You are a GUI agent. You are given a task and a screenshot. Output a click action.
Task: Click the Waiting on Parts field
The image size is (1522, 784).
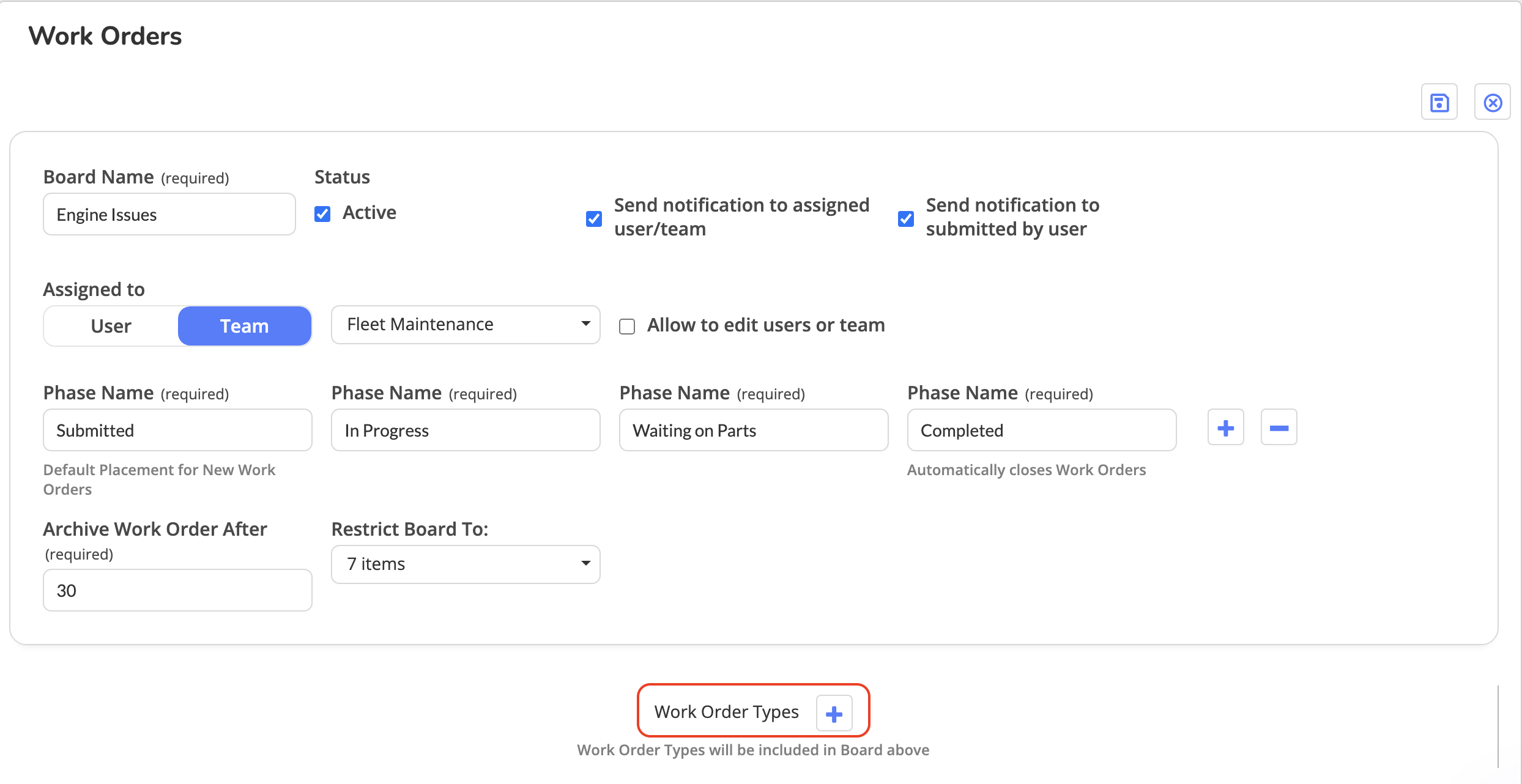tap(753, 430)
